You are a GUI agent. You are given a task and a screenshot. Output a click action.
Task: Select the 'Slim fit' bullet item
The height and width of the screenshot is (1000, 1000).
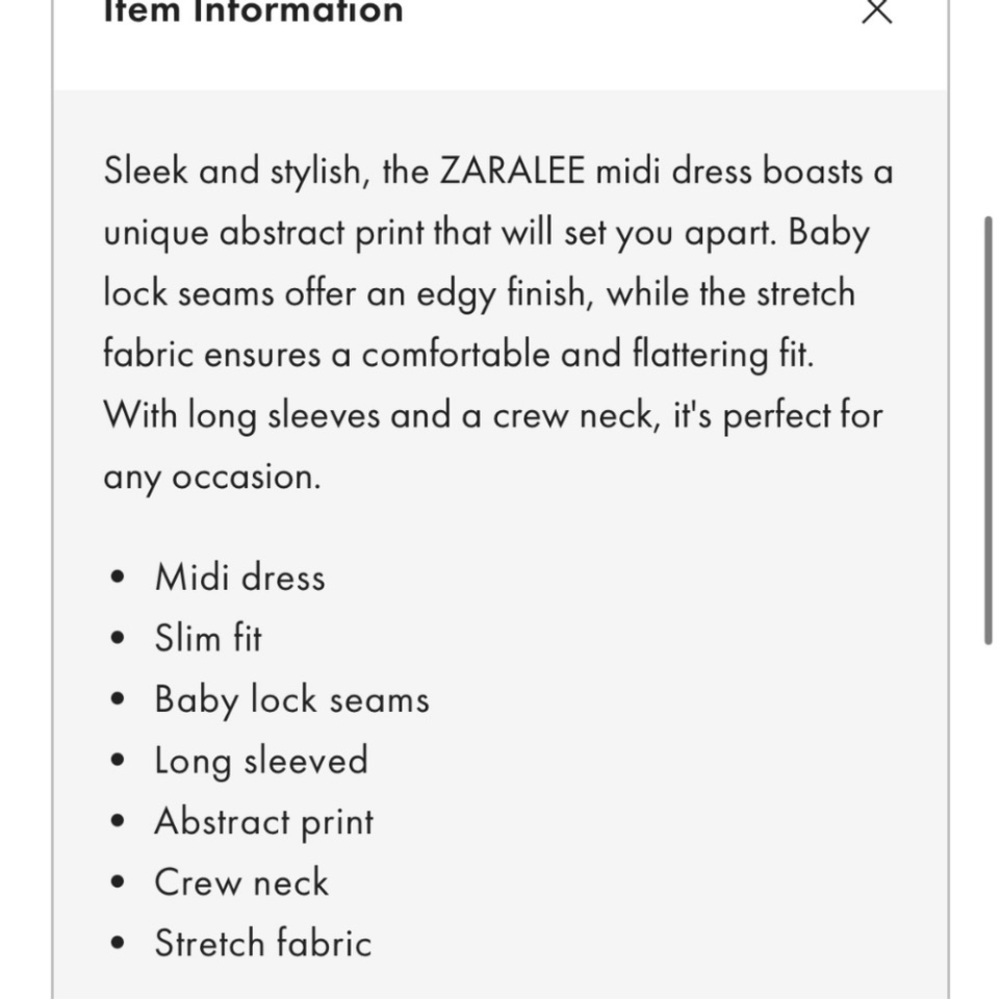[208, 638]
